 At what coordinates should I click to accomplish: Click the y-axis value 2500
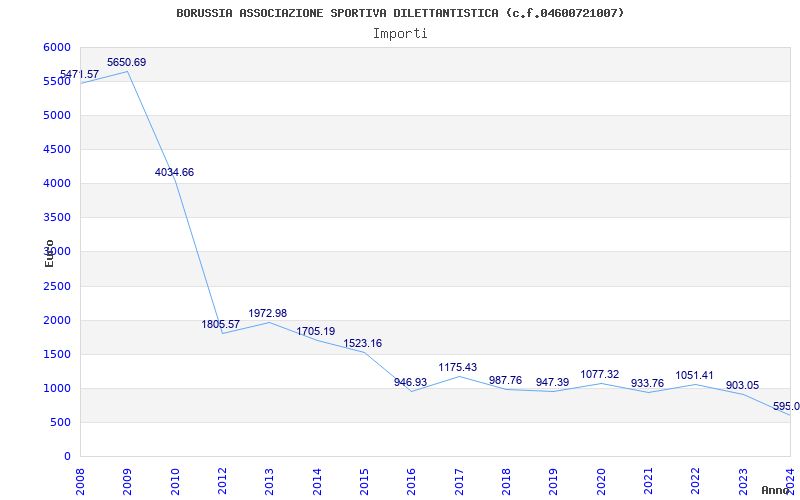coord(57,286)
